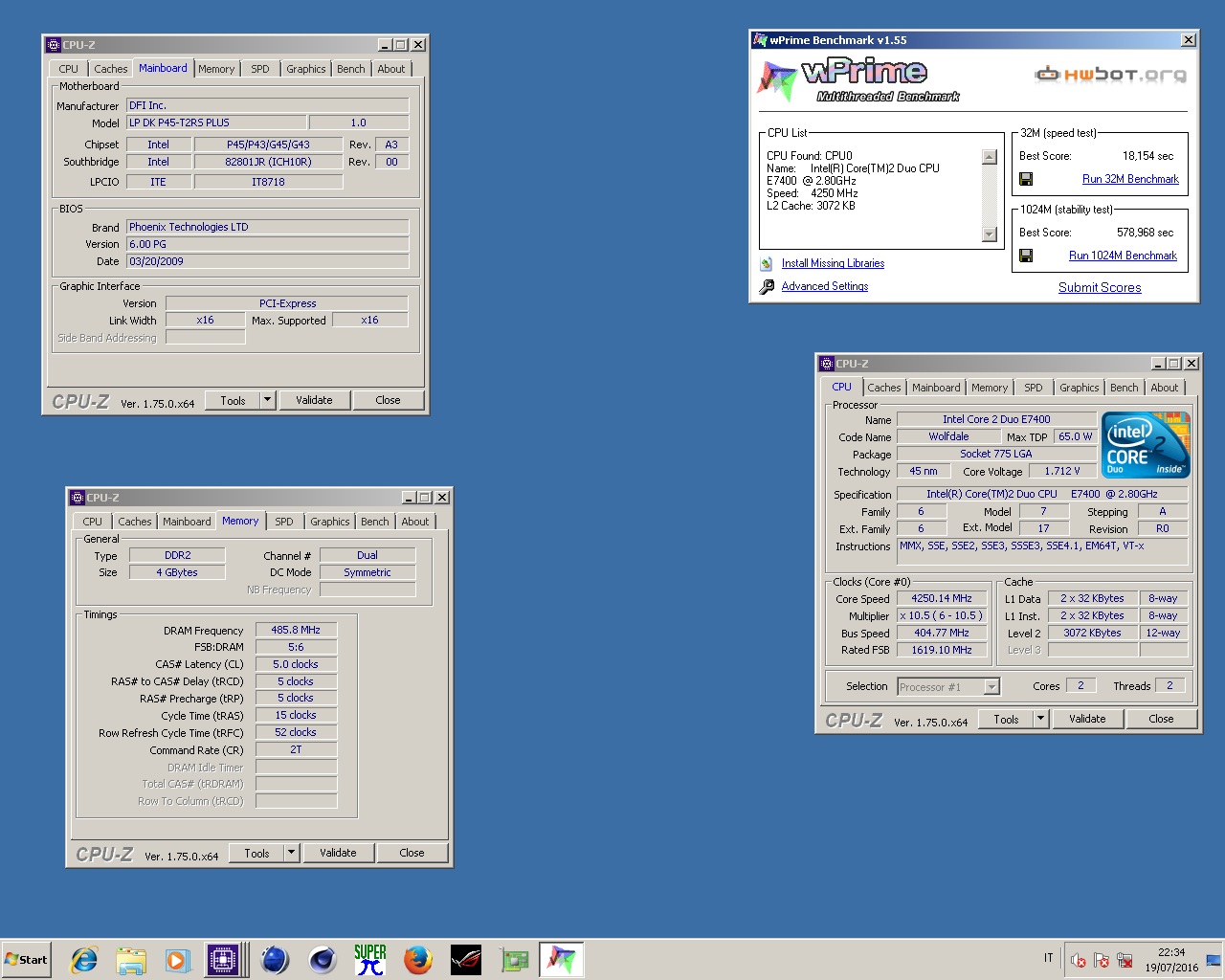This screenshot has width=1225, height=980.
Task: Launch Windows Media Player from taskbar
Action: pyautogui.click(x=178, y=959)
